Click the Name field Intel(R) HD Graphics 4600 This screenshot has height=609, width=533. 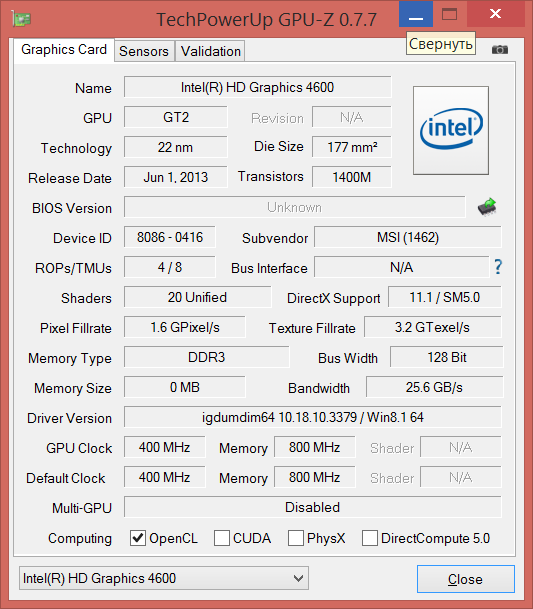tap(257, 87)
